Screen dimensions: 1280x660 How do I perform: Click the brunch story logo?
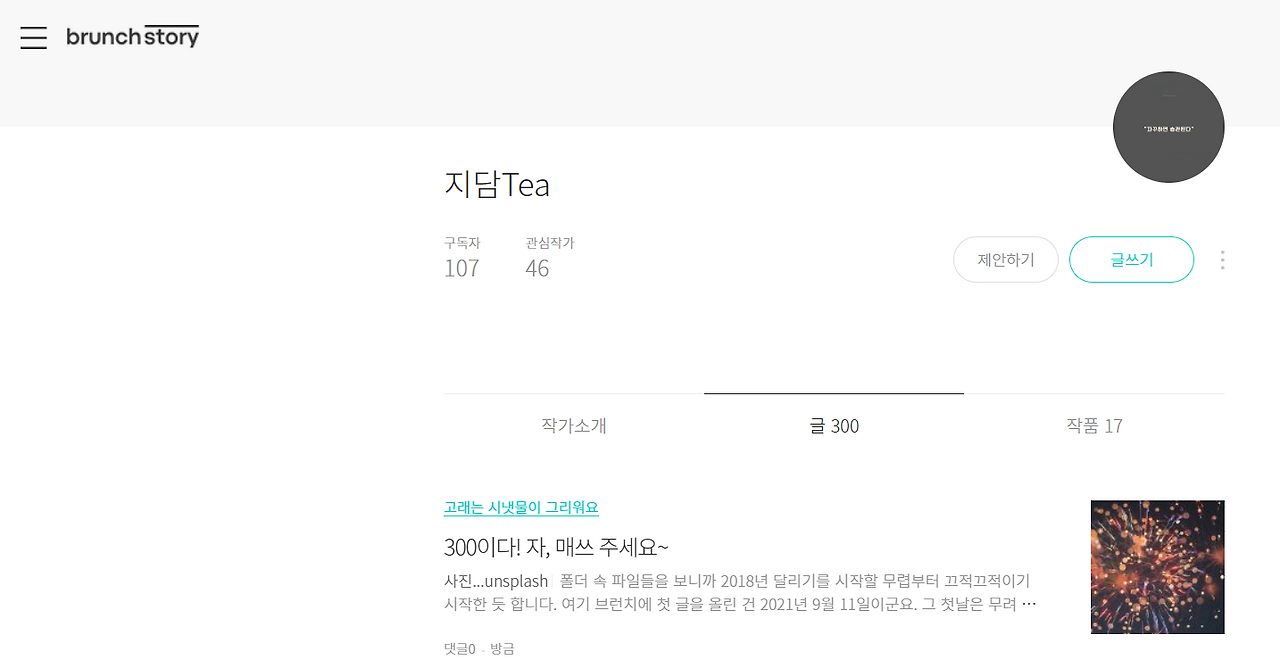point(133,36)
